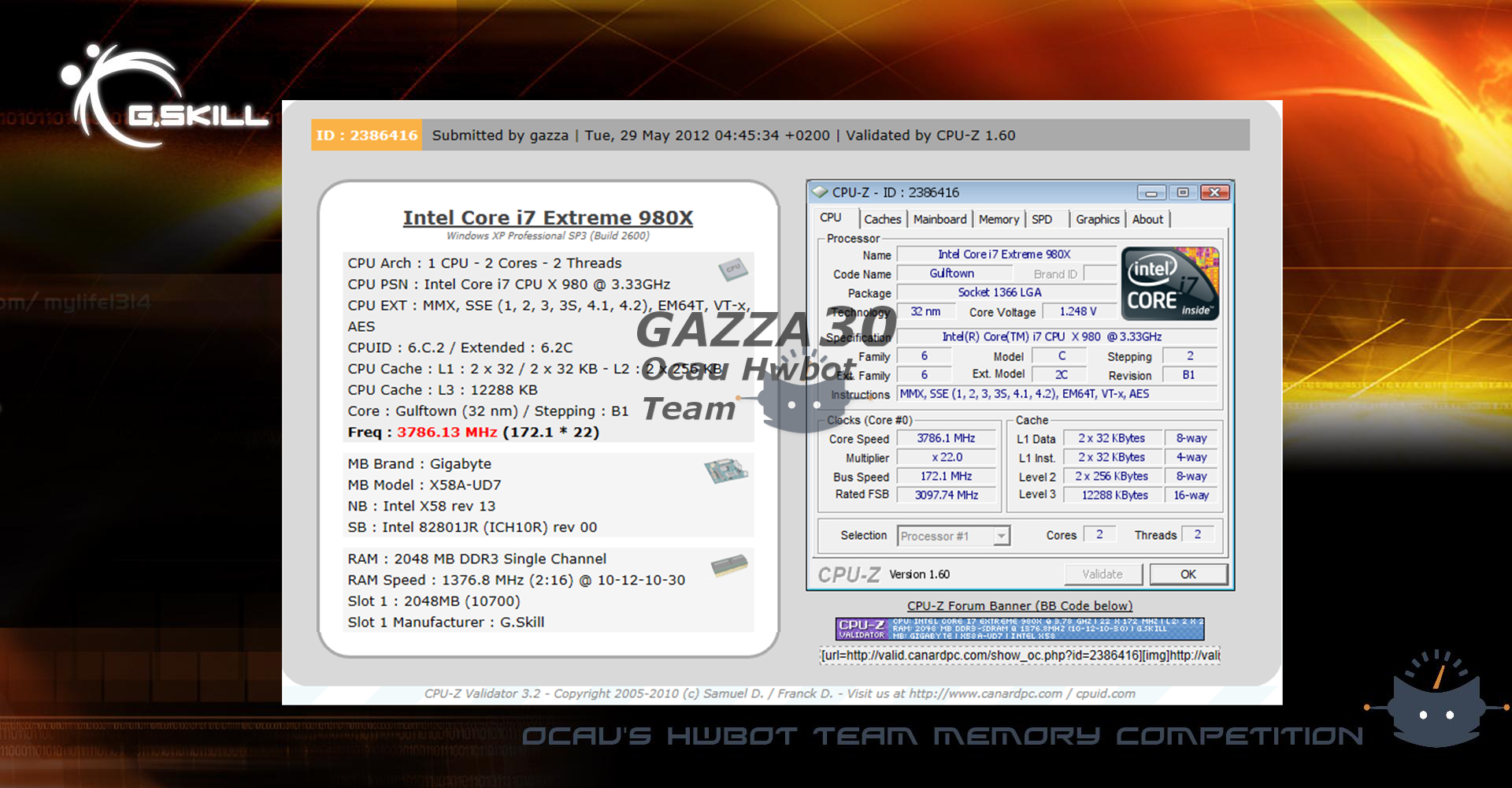The width and height of the screenshot is (1512, 788).
Task: Click the L1 Data value 2 x 32 KBytes
Action: pyautogui.click(x=1112, y=438)
